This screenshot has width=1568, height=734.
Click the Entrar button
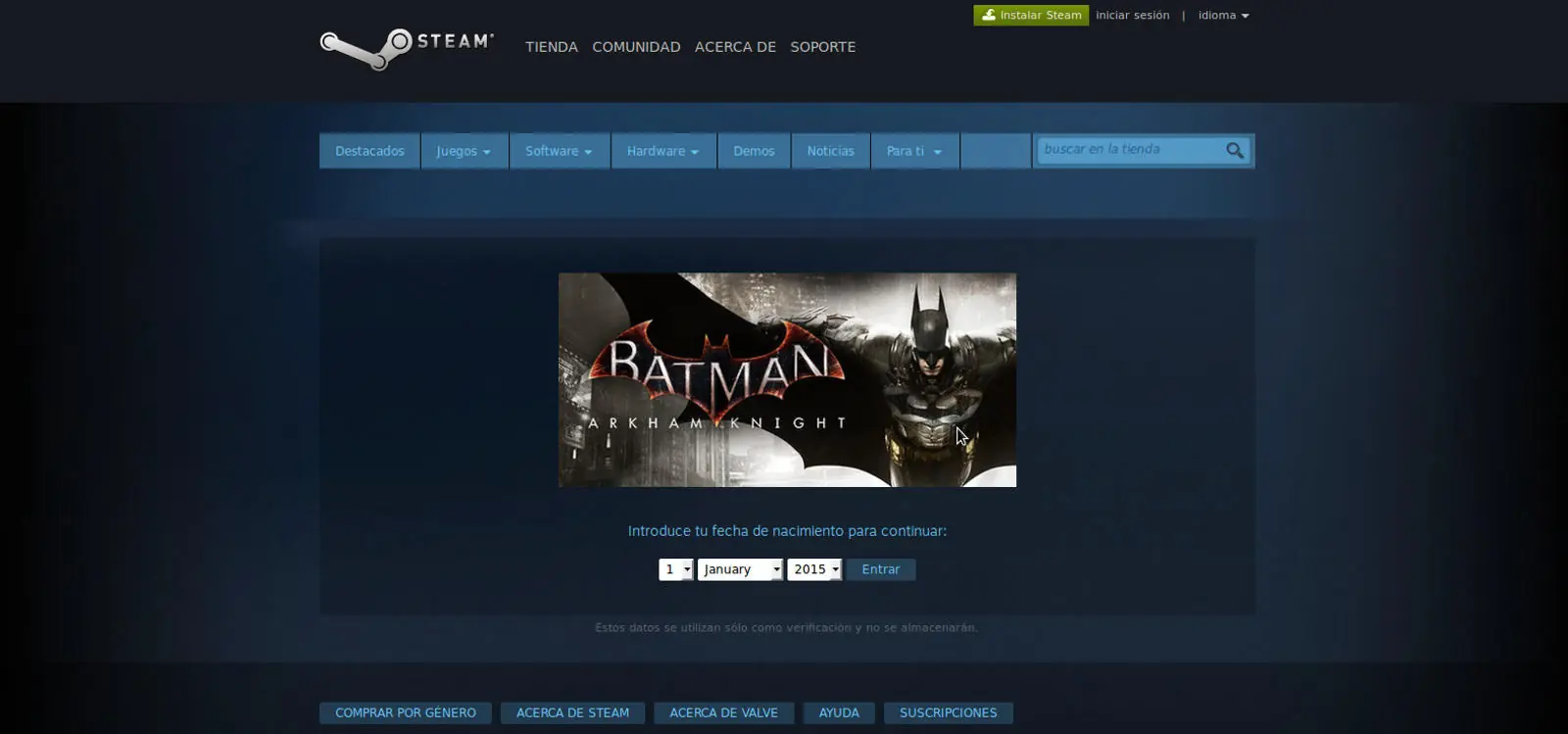click(x=881, y=569)
